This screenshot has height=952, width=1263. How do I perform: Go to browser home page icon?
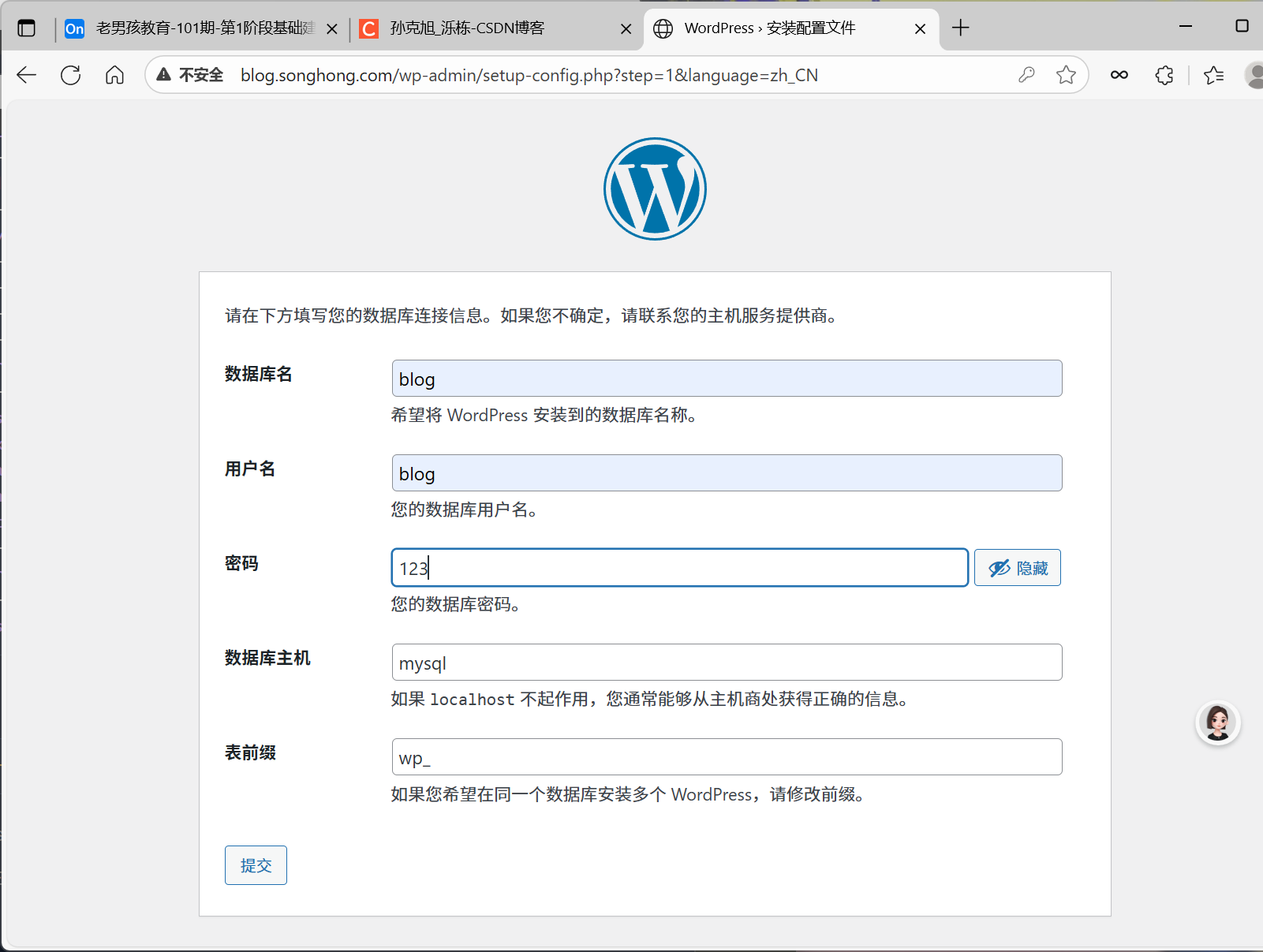(115, 75)
